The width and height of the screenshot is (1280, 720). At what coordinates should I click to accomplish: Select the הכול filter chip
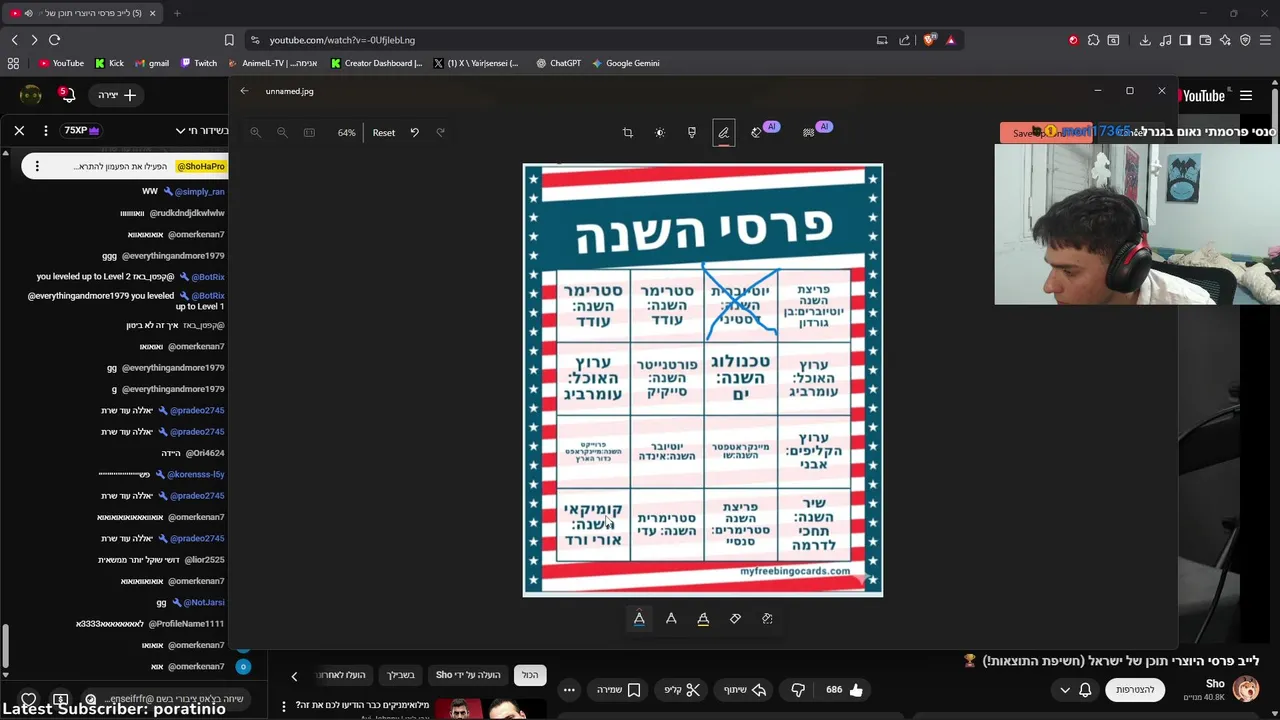pyautogui.click(x=530, y=675)
